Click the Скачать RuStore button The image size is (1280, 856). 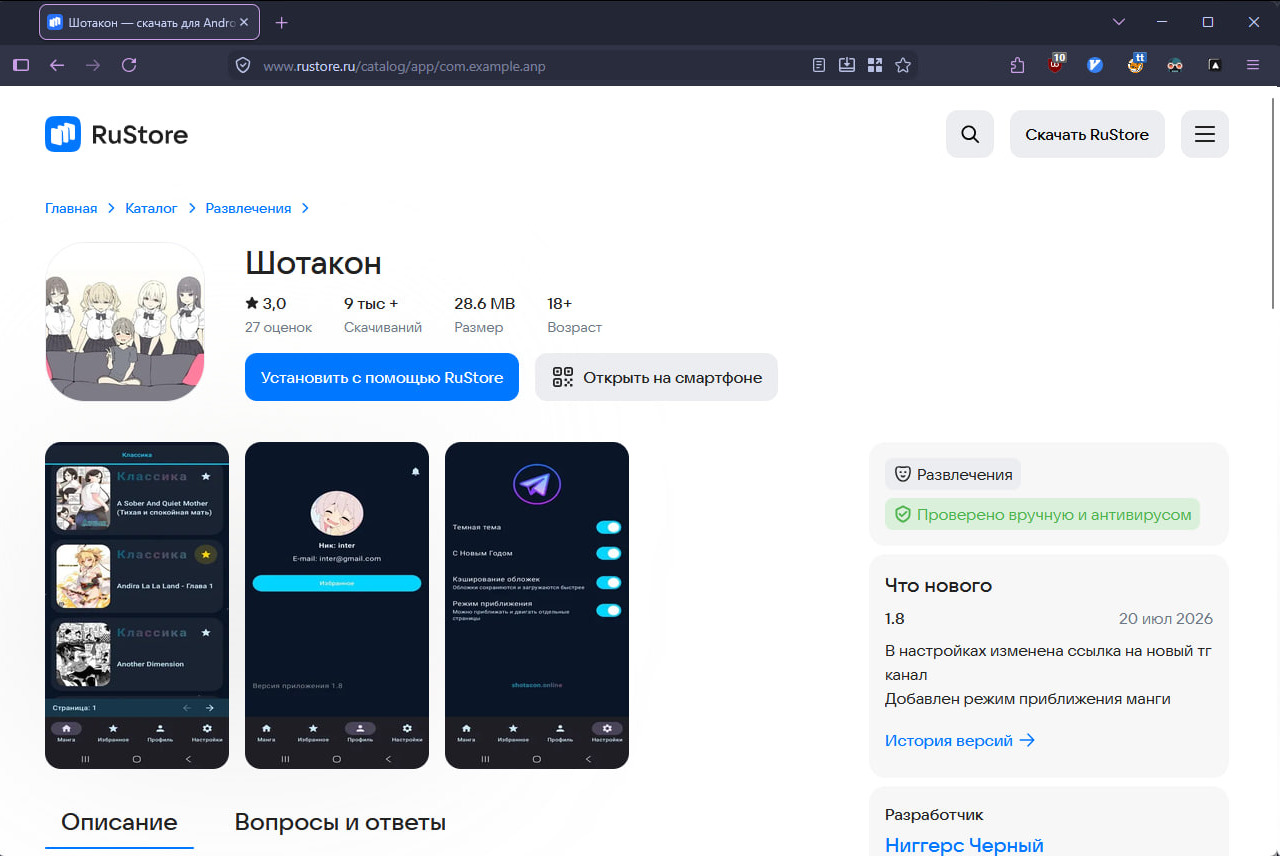1087,134
